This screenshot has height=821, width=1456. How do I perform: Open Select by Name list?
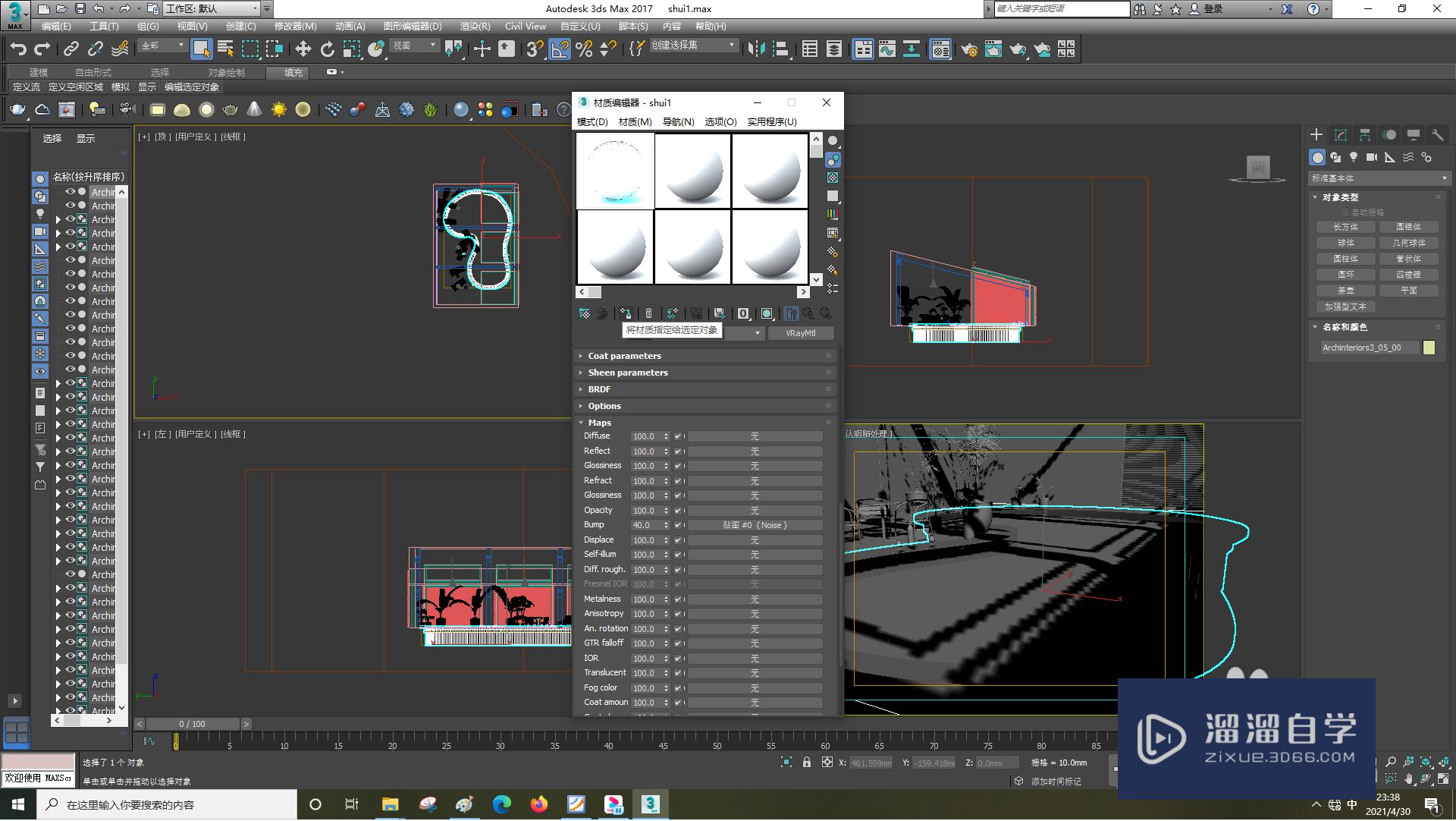coord(225,49)
